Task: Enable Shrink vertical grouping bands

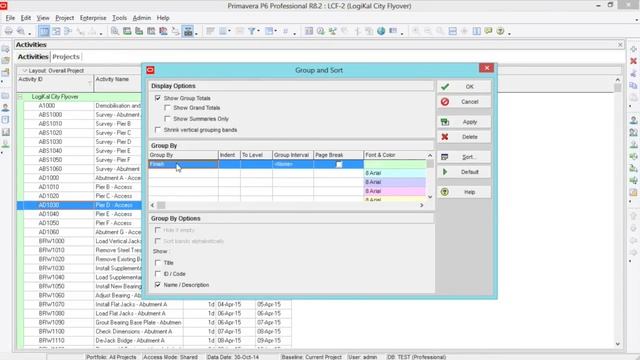Action: pos(158,130)
